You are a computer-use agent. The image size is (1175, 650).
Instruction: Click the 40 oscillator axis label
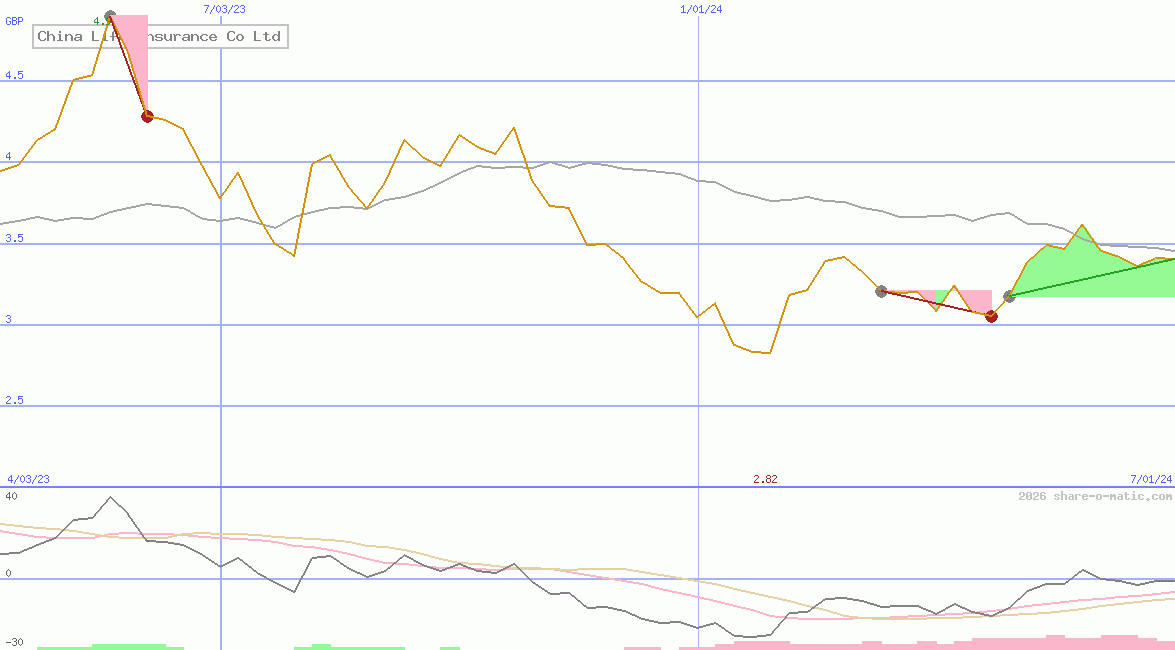pos(11,496)
